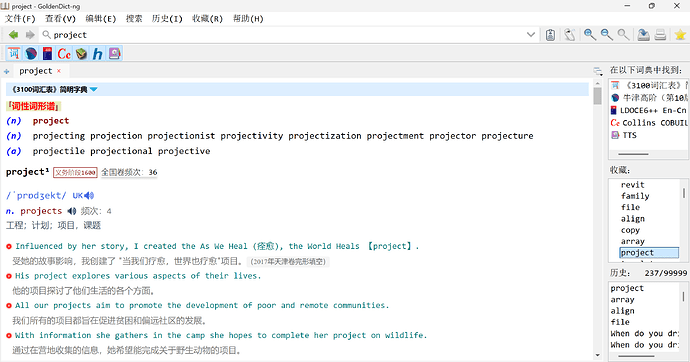Select copy in favorites list
This screenshot has width=690, height=362.
point(630,230)
